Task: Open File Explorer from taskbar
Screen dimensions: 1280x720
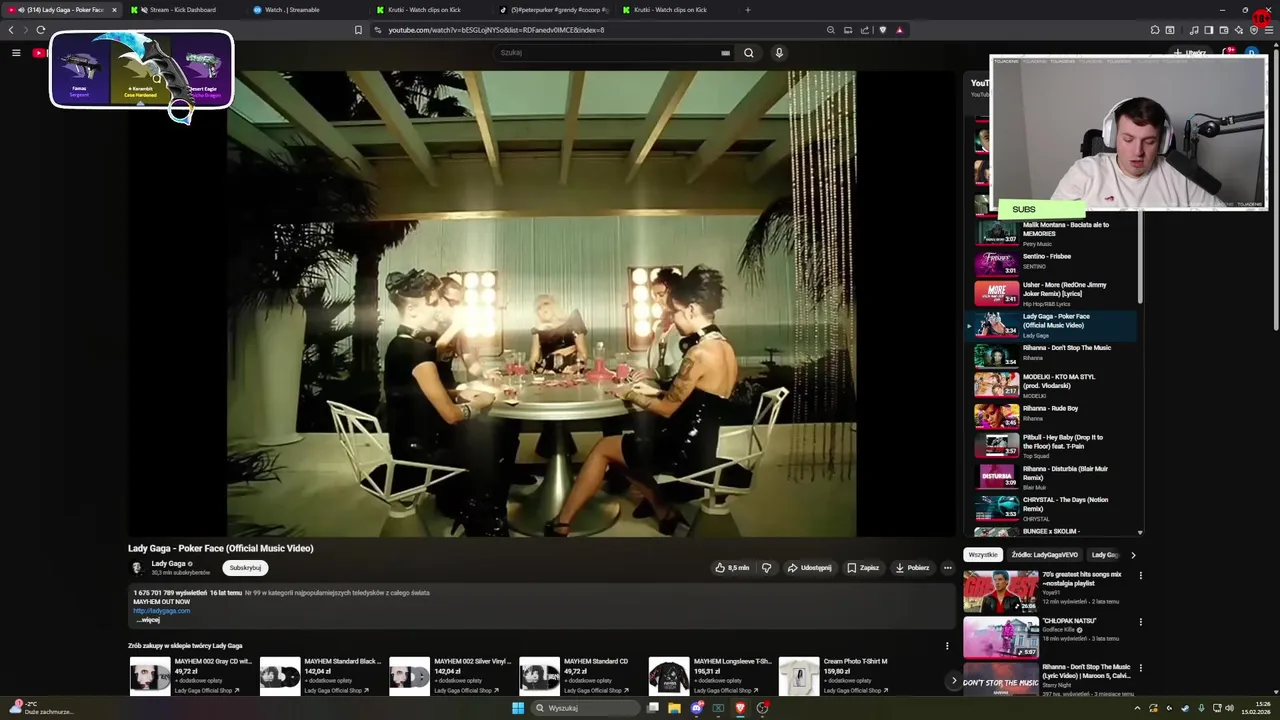Action: [674, 708]
